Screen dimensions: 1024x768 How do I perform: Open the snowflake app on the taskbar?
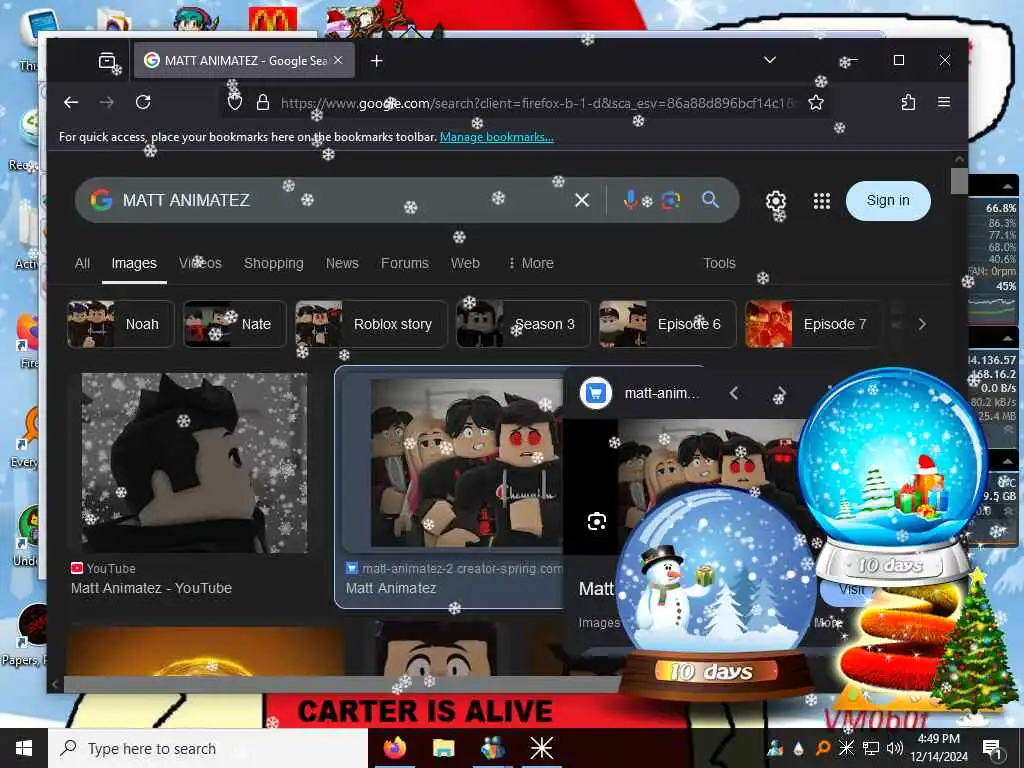coord(541,748)
